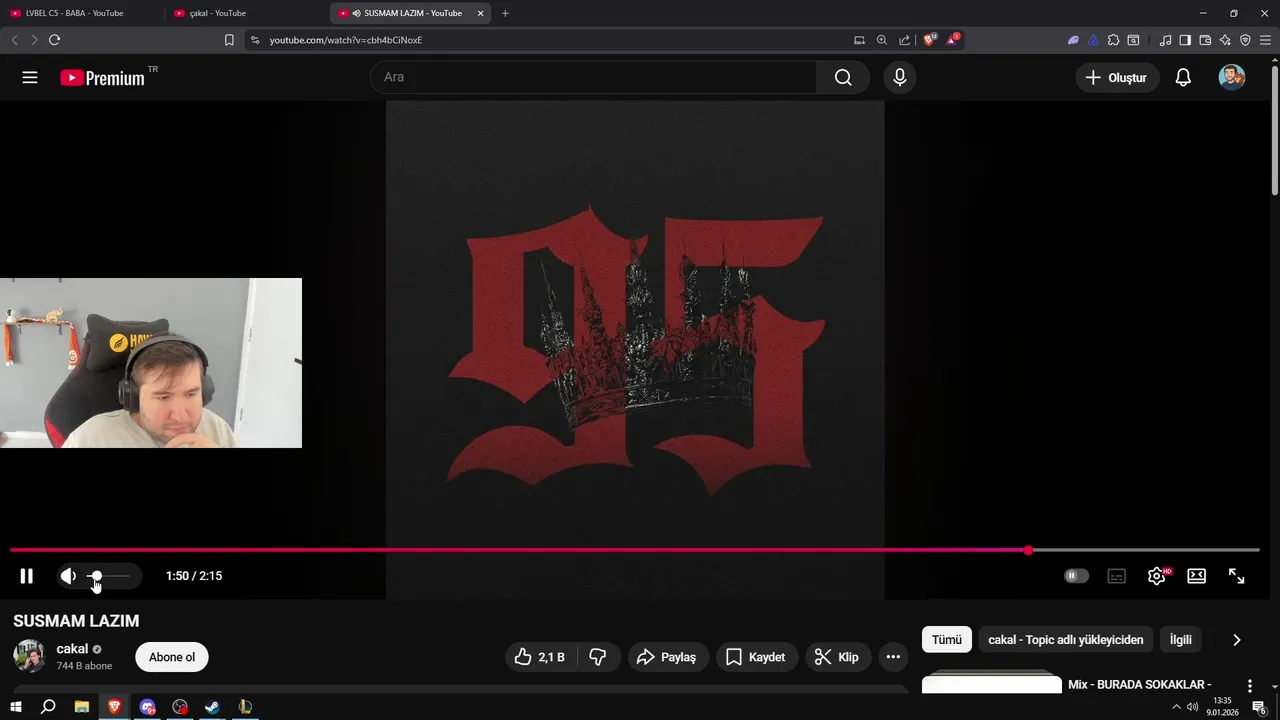
Task: Open Brave Shields lion icon
Action: coord(930,40)
